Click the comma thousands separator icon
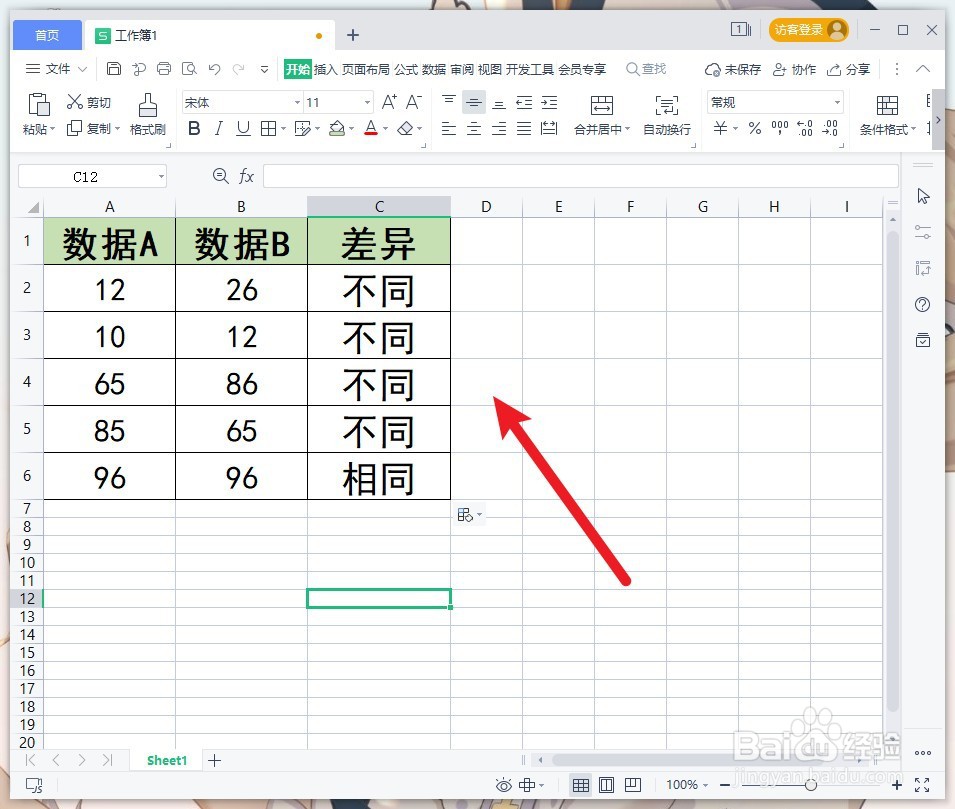The image size is (955, 809). pyautogui.click(x=779, y=128)
